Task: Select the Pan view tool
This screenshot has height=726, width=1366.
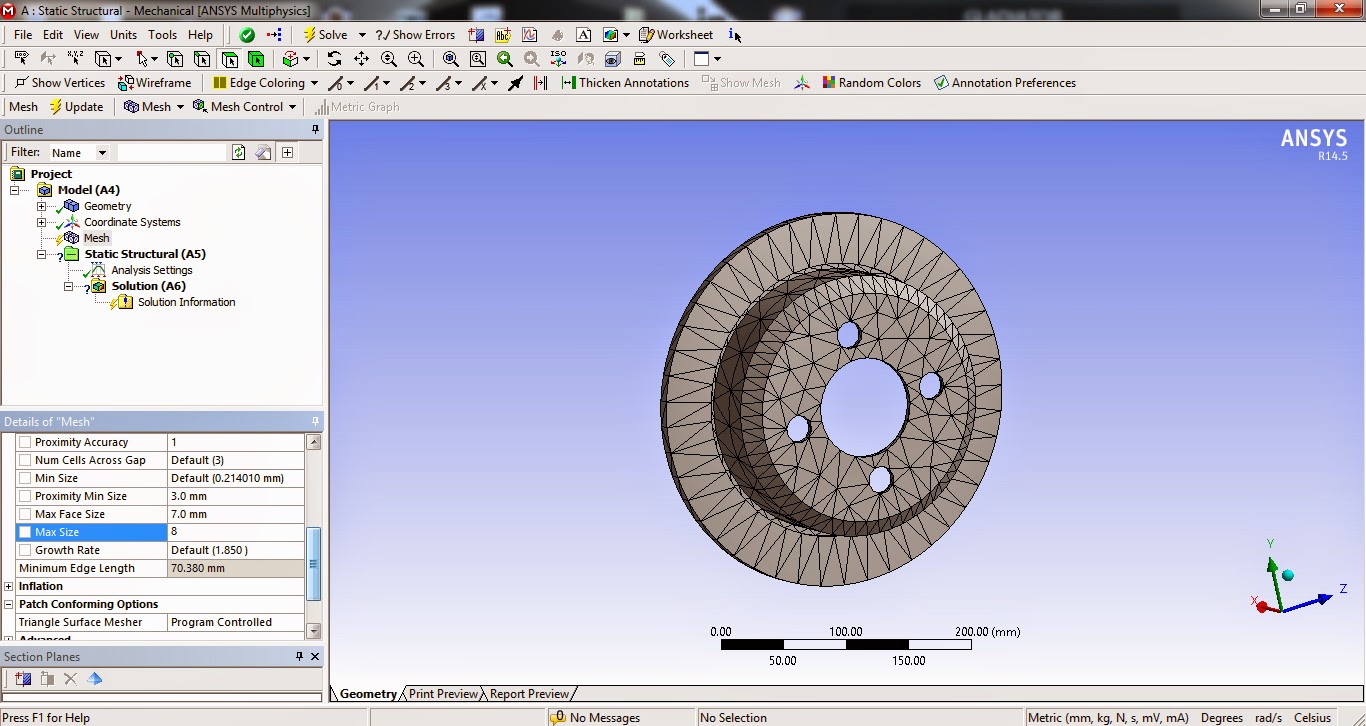Action: (x=361, y=58)
